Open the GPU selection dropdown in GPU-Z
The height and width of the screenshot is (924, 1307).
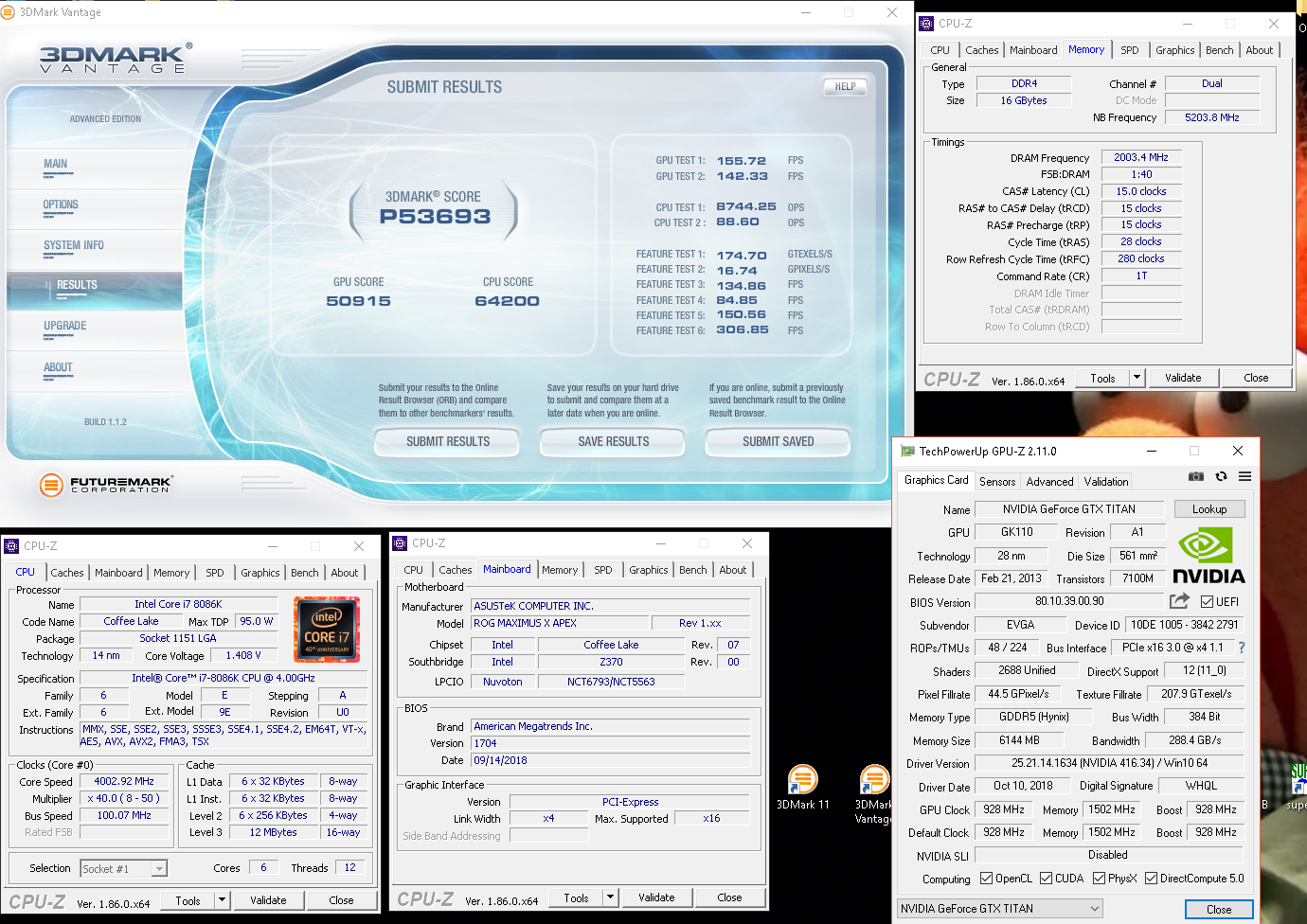tap(1000, 909)
